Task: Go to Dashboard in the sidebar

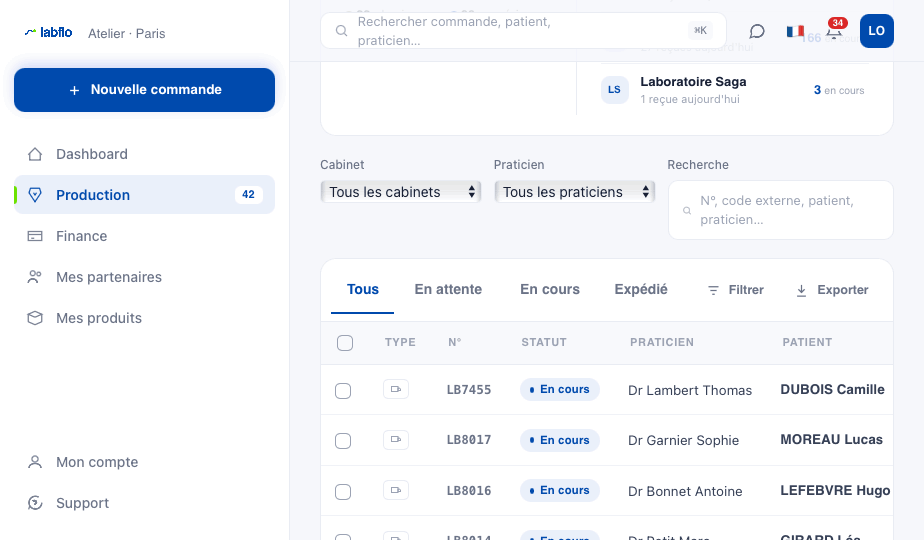Action: pos(144,154)
